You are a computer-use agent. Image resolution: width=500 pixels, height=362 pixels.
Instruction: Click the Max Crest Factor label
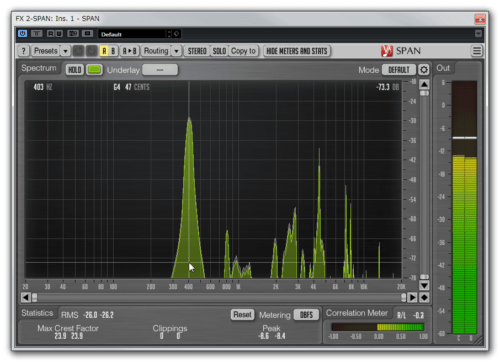coord(68,328)
